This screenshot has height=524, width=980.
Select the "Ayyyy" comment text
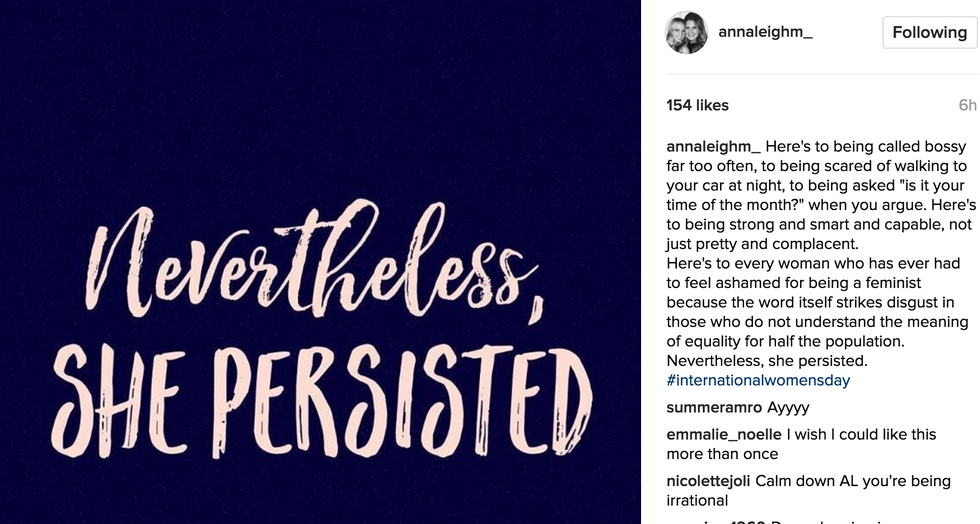(x=788, y=408)
